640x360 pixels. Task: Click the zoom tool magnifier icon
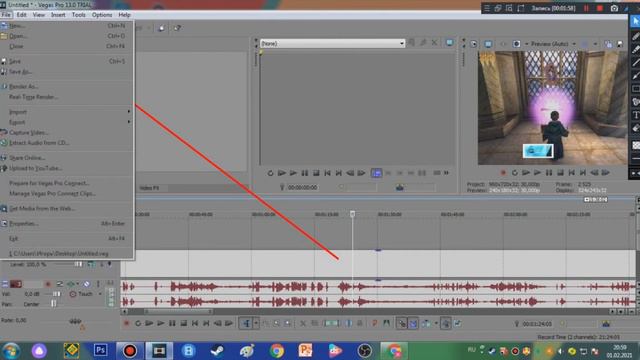pyautogui.click(x=277, y=324)
